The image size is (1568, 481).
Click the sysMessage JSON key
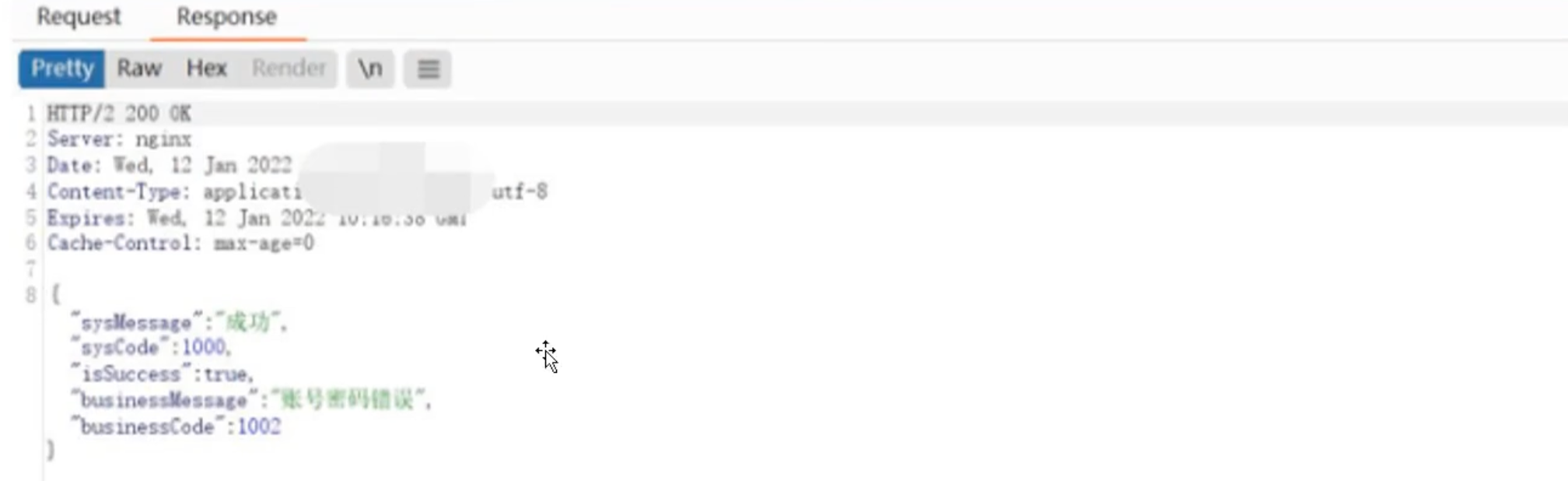[137, 322]
